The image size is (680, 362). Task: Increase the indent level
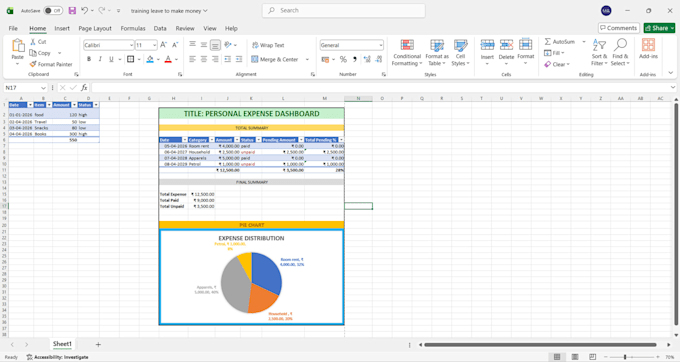(x=239, y=59)
